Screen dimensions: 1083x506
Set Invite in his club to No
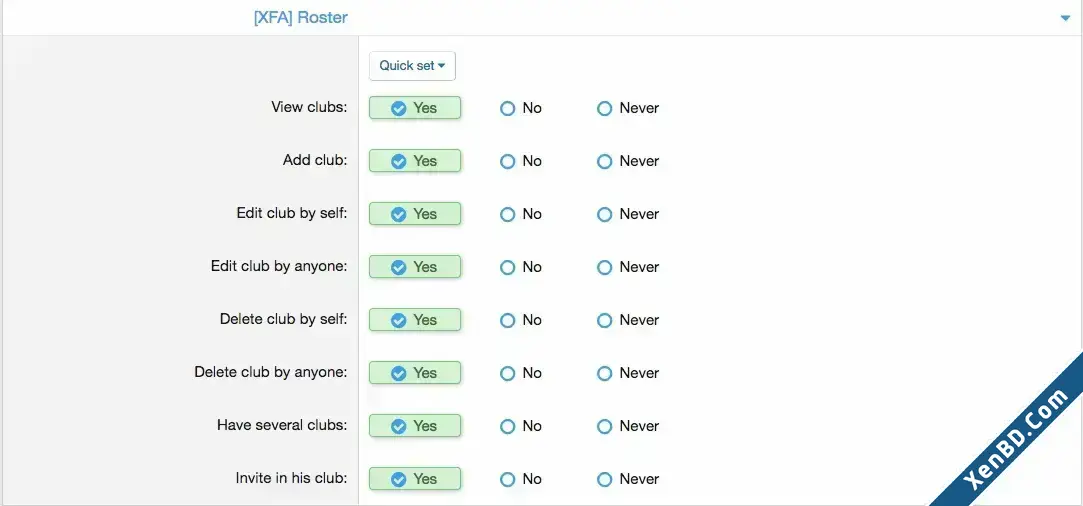pyautogui.click(x=521, y=479)
